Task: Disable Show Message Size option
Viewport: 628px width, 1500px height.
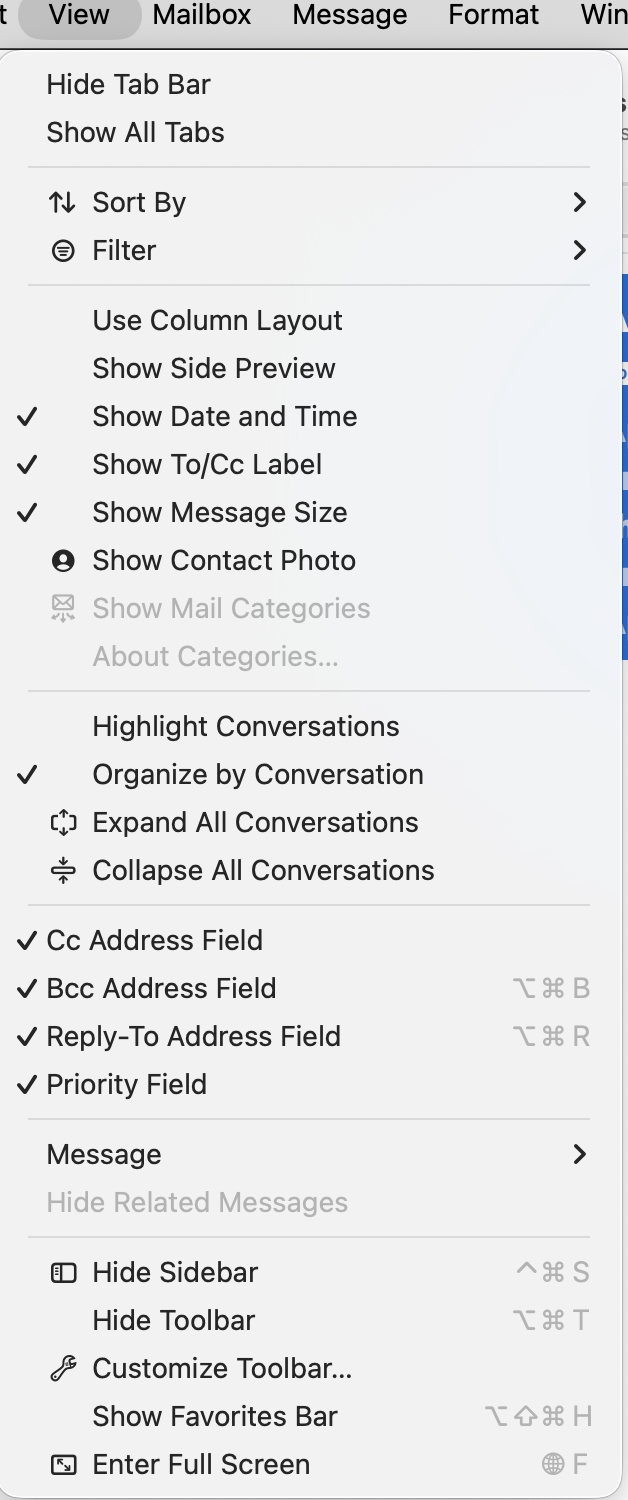Action: coord(219,512)
